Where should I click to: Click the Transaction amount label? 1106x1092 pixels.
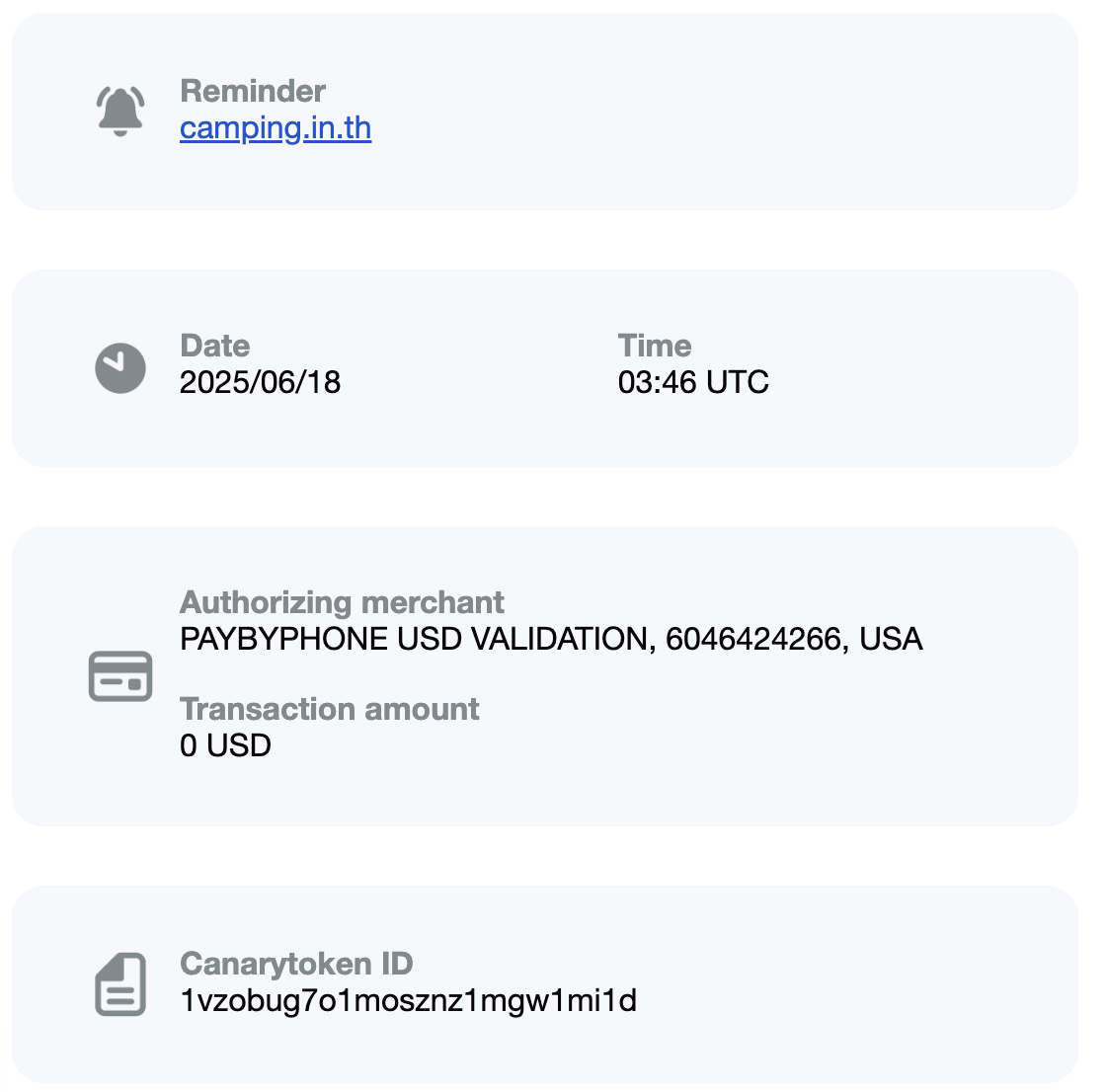330,709
